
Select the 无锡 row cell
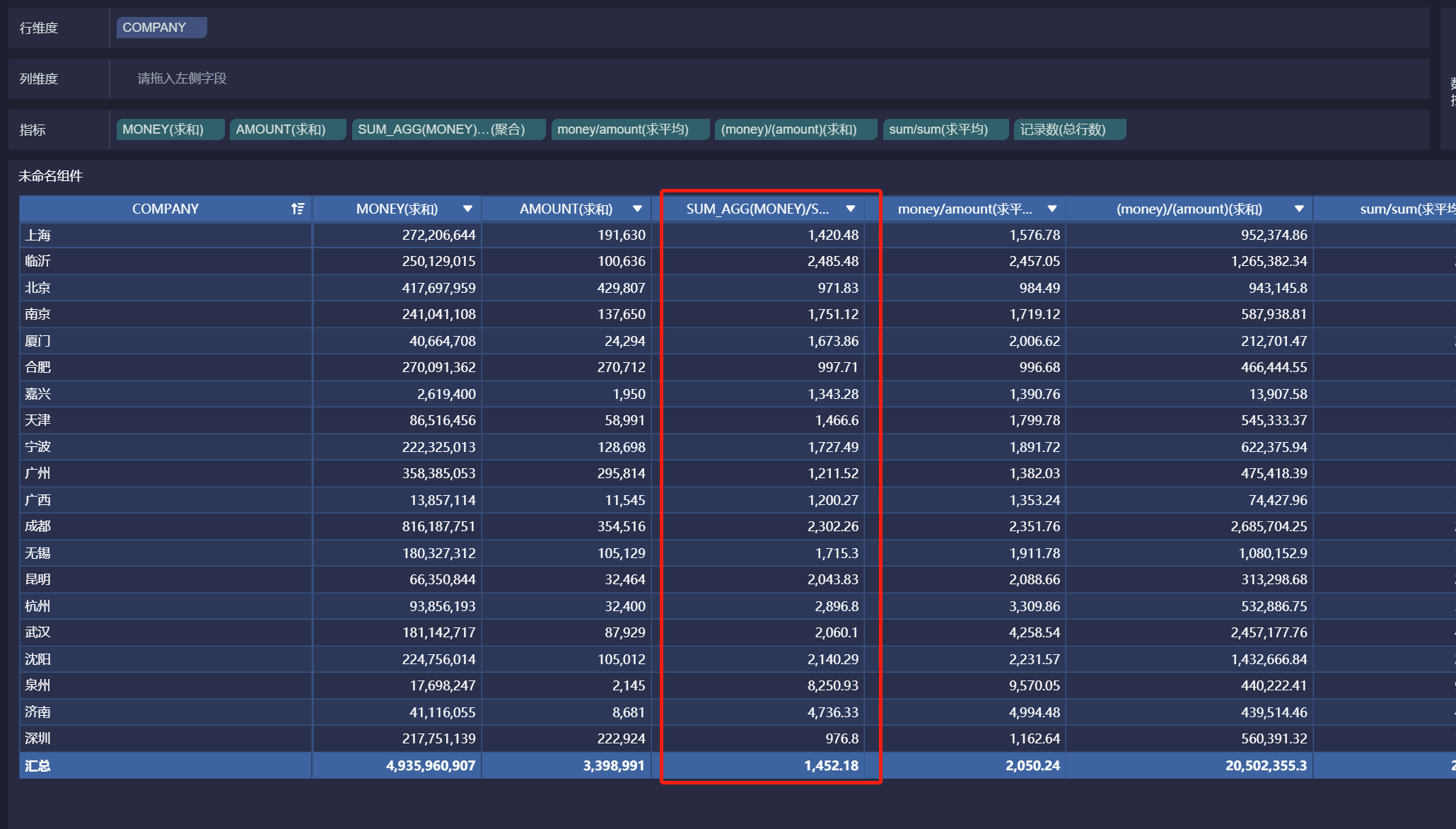point(165,553)
